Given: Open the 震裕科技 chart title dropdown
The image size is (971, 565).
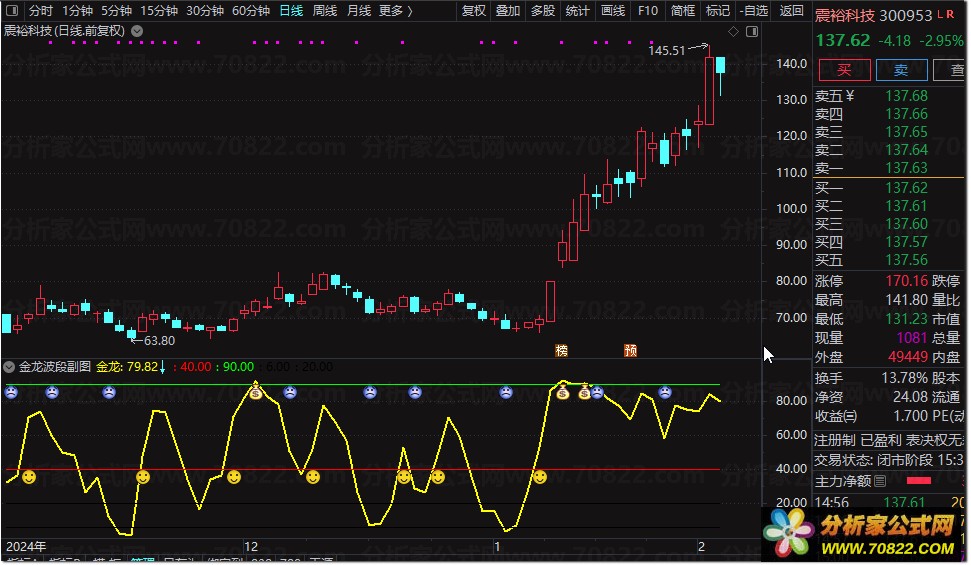Looking at the screenshot, I should coord(137,30).
